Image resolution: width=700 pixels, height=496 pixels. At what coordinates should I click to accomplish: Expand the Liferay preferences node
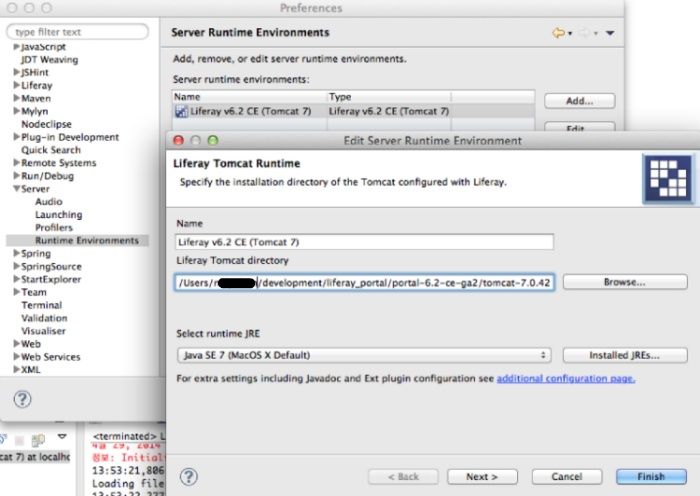pos(17,85)
